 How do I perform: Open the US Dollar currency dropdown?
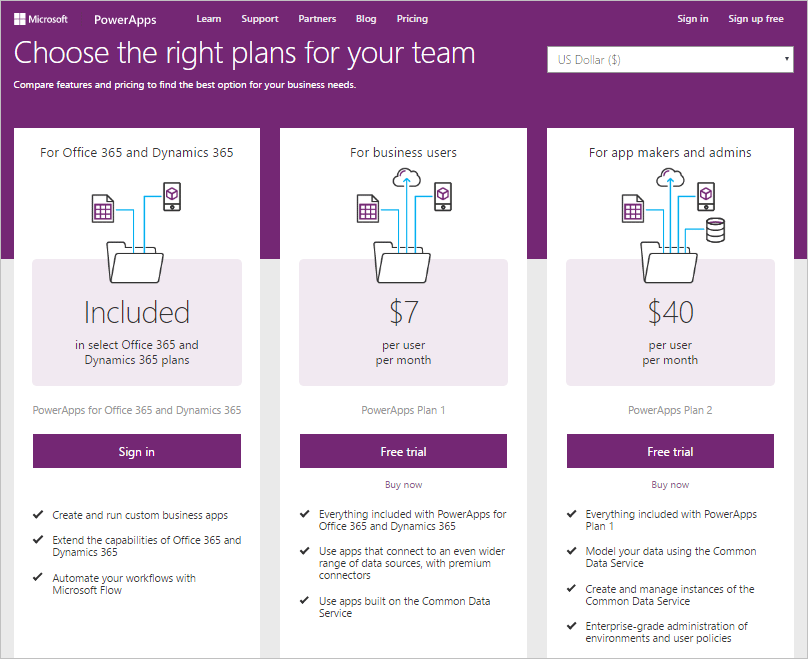coord(670,59)
